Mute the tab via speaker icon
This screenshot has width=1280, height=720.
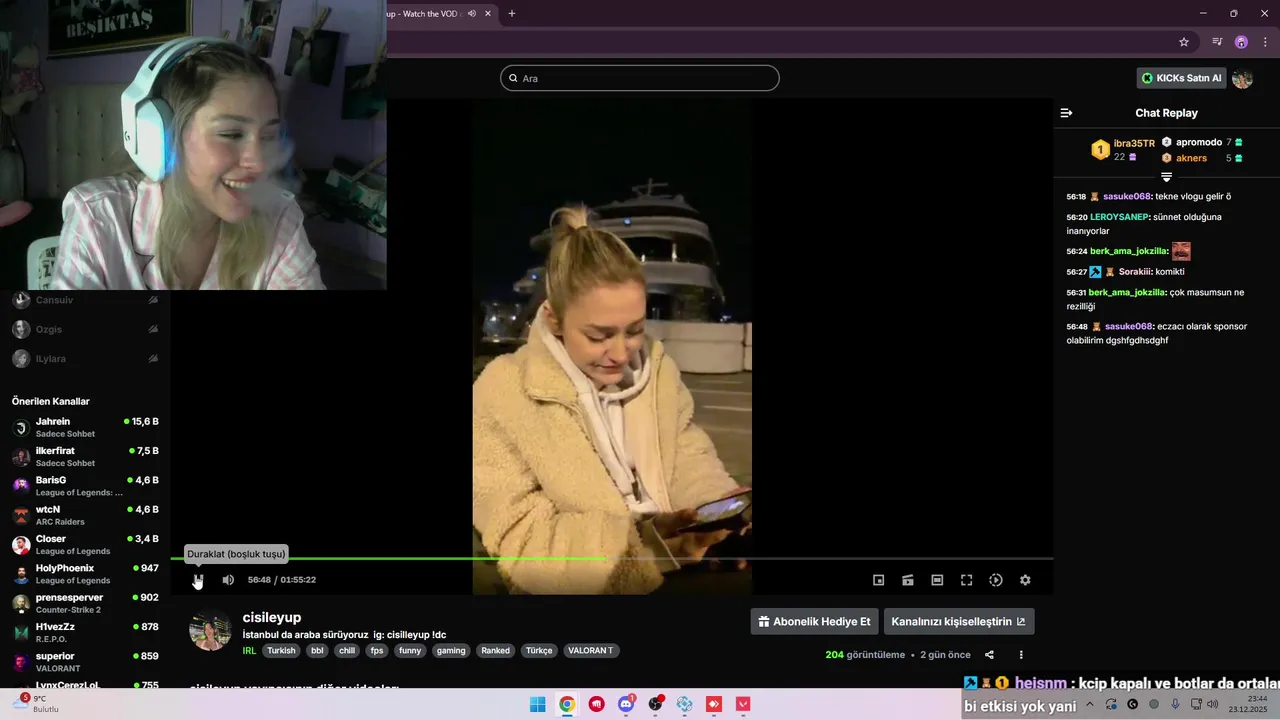[x=471, y=13]
